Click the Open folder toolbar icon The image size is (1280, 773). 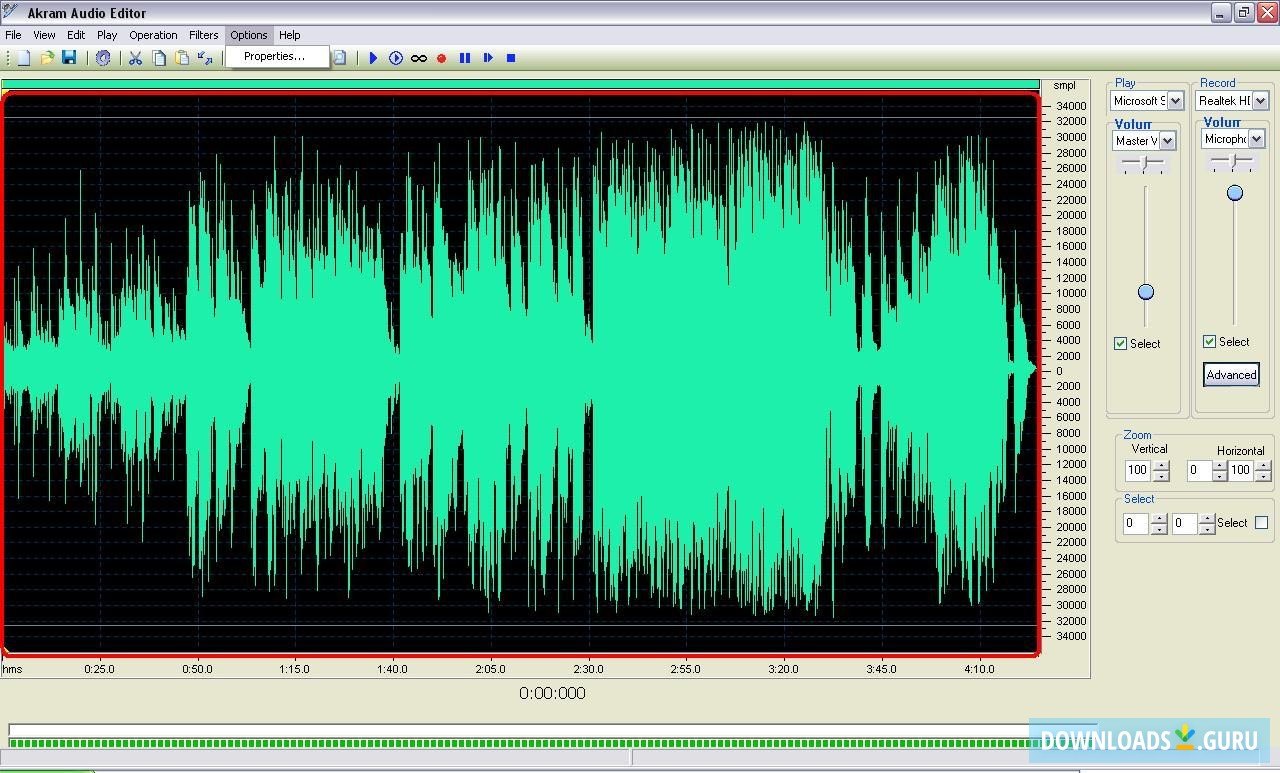pyautogui.click(x=47, y=58)
